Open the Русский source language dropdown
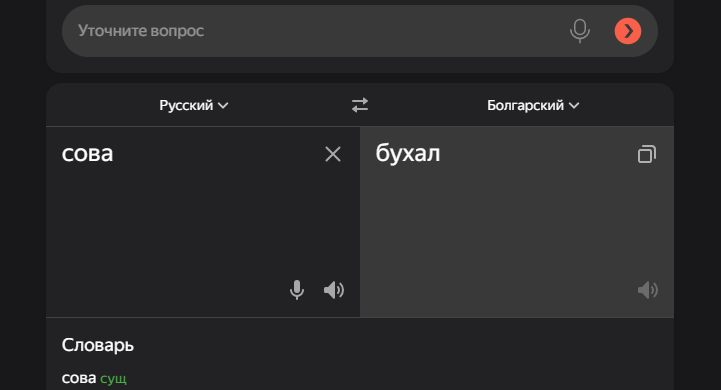 click(194, 105)
